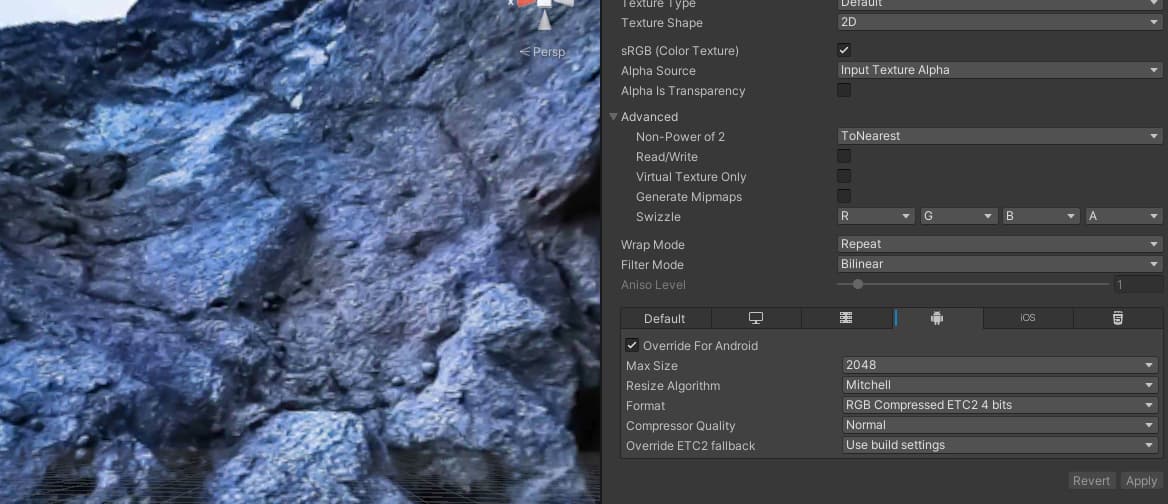Enable the Generate Mipmaps checkbox

[x=844, y=196]
